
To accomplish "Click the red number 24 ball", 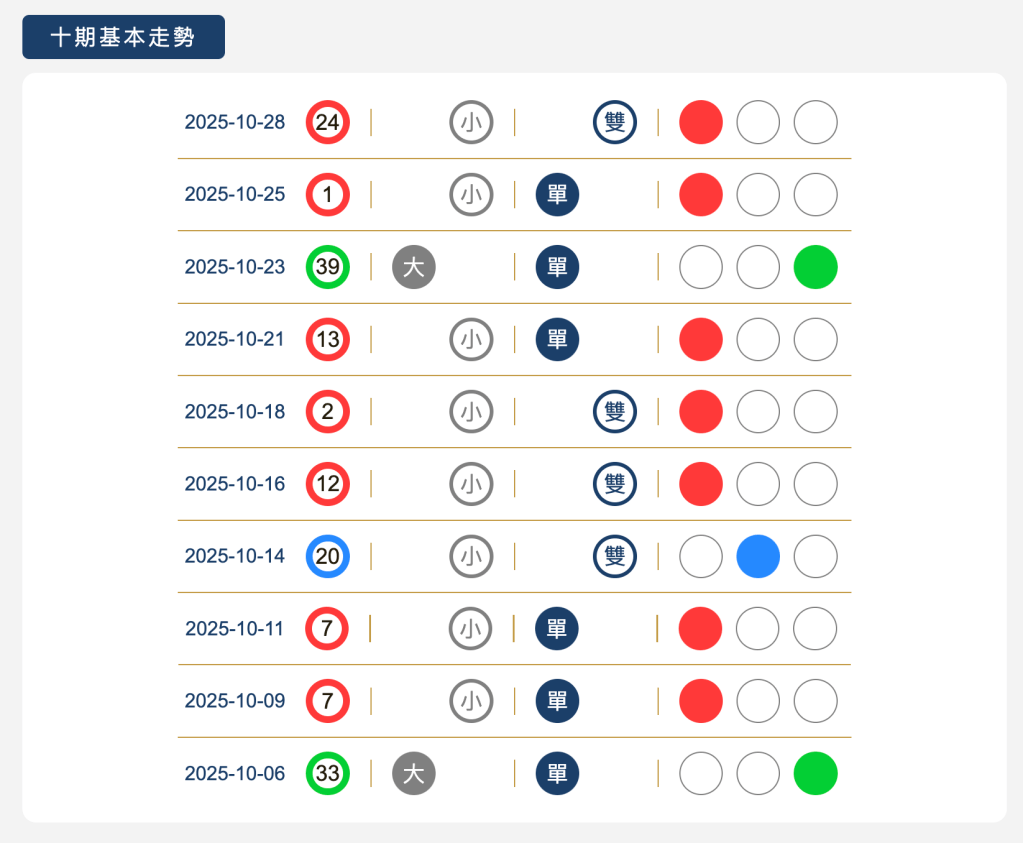I will click(327, 122).
